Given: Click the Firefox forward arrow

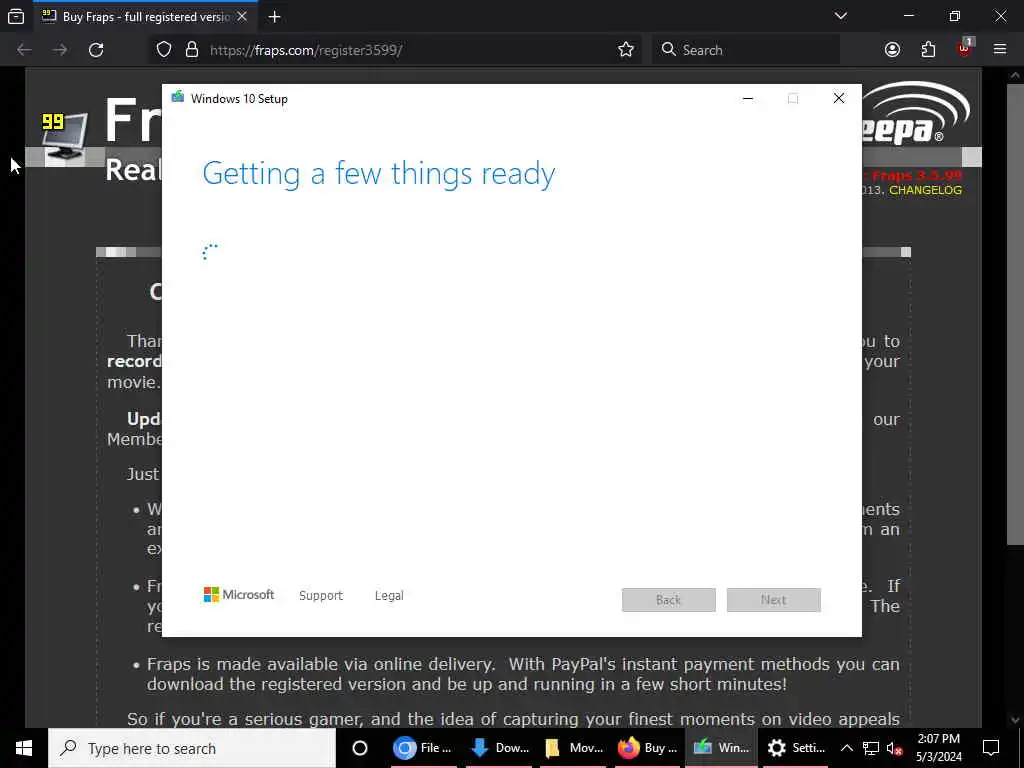Looking at the screenshot, I should point(60,50).
